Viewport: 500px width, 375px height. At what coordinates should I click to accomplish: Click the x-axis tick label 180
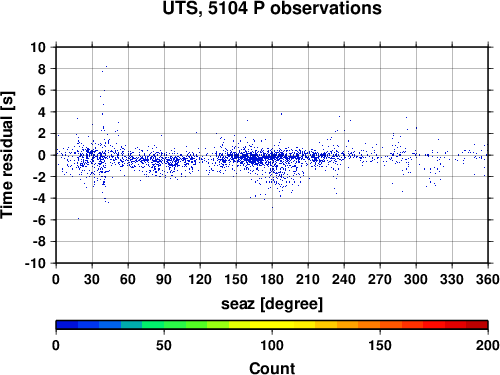pyautogui.click(x=272, y=279)
